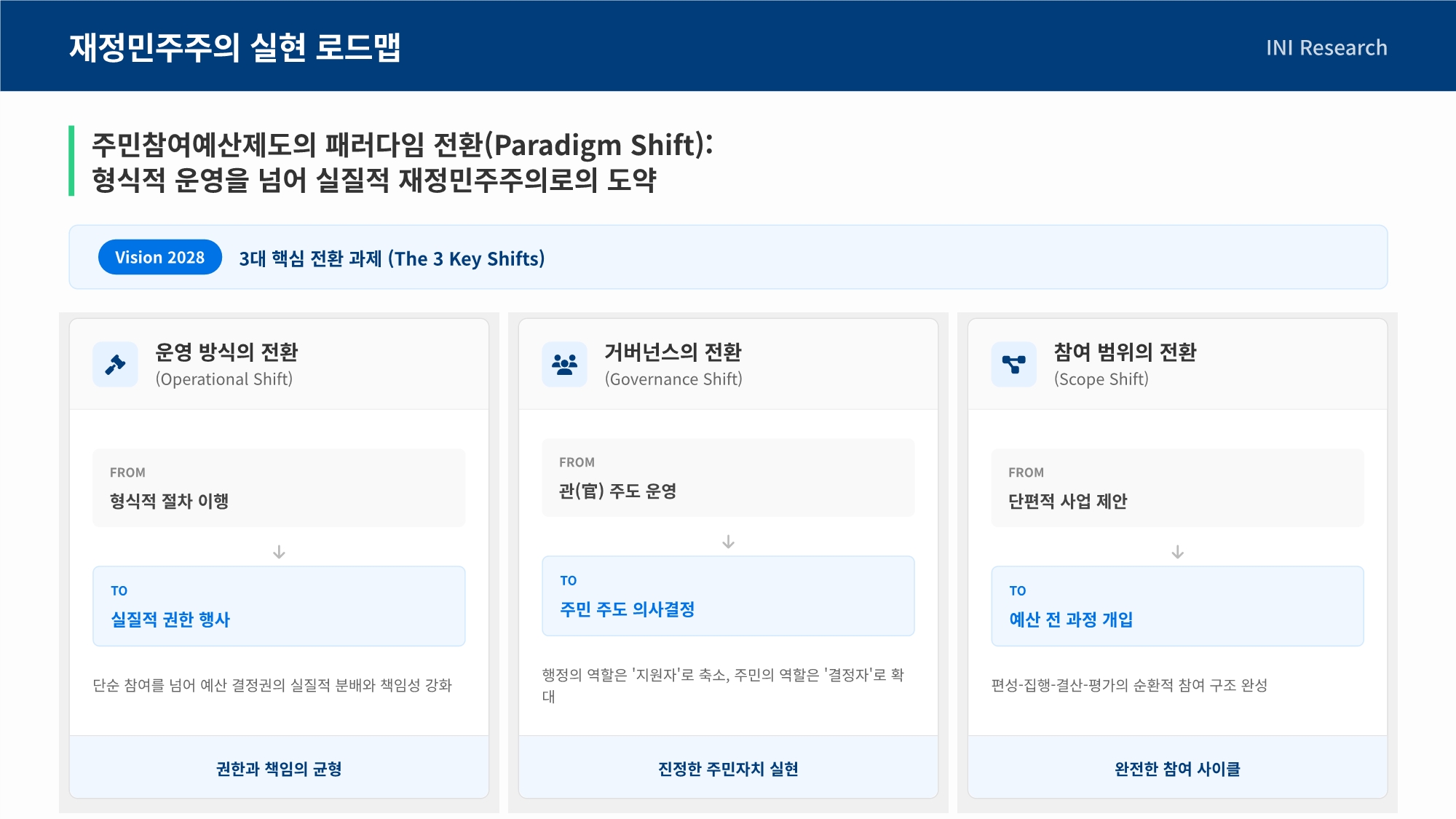Viewport: 1456px width, 819px height.
Task: Select the 완전한 참여 사이클 footer
Action: coord(1177,769)
